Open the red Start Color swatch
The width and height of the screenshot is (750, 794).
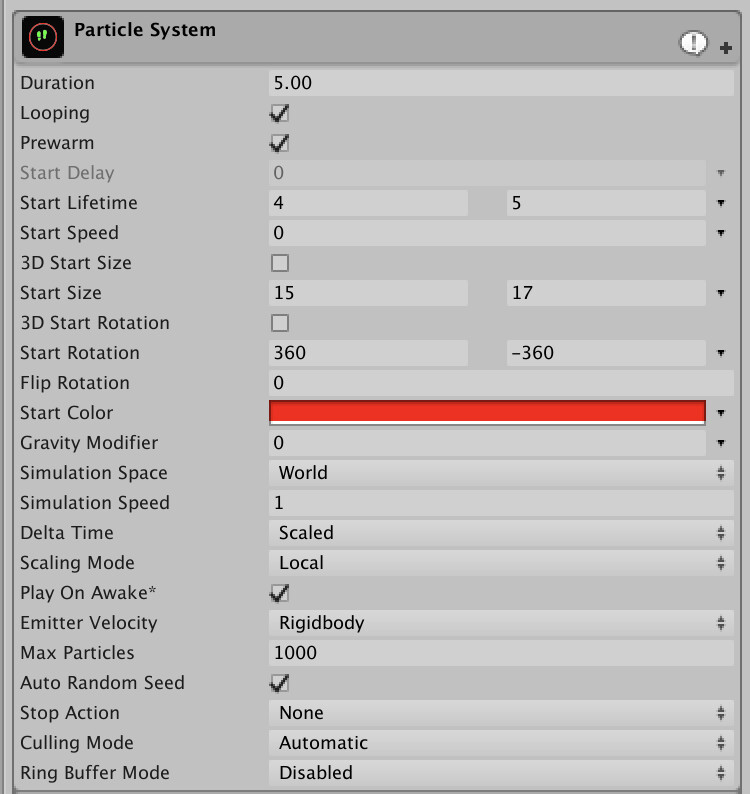487,413
